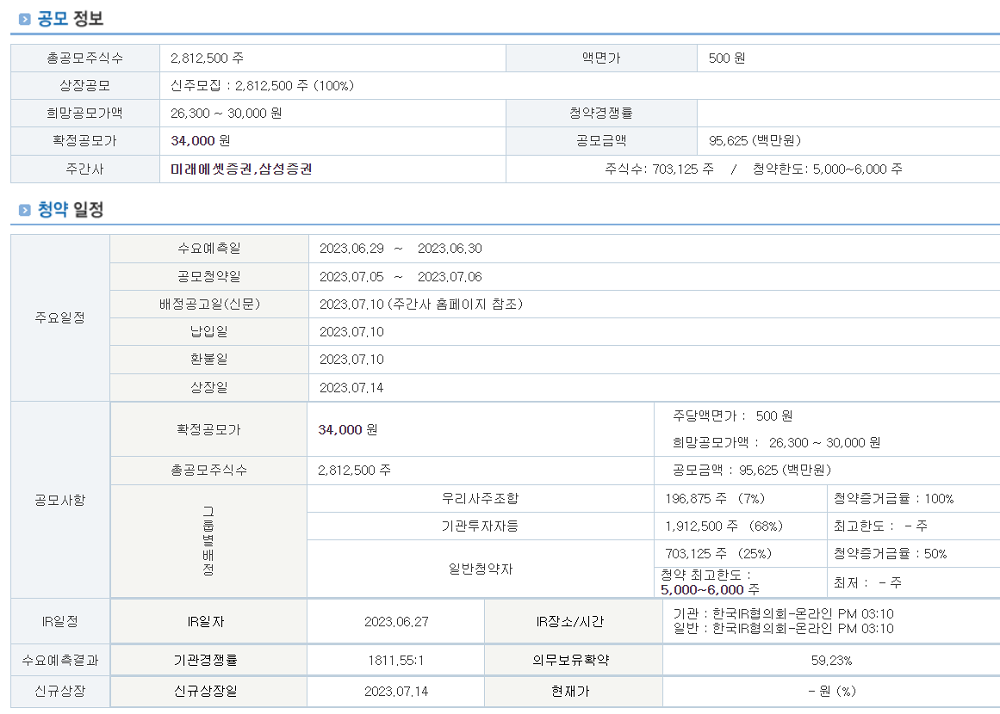Select the 공모청약일 end date 2023.07.06

click(x=450, y=277)
